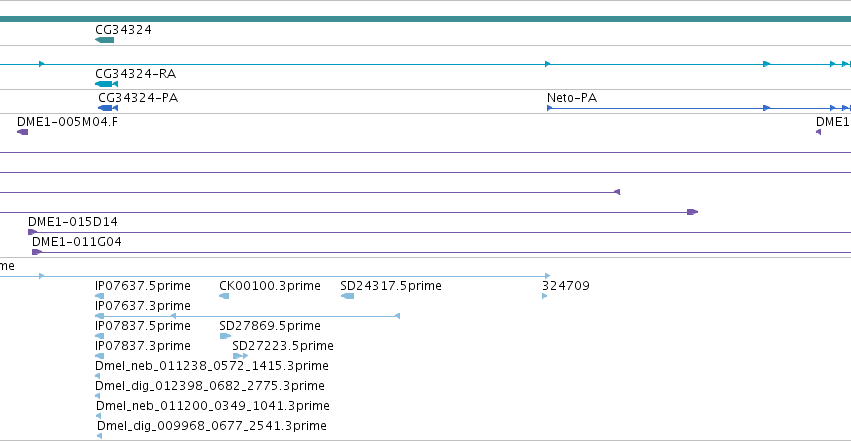Select the CK00100.3prime EST arrow
The width and height of the screenshot is (851, 441).
coord(224,296)
